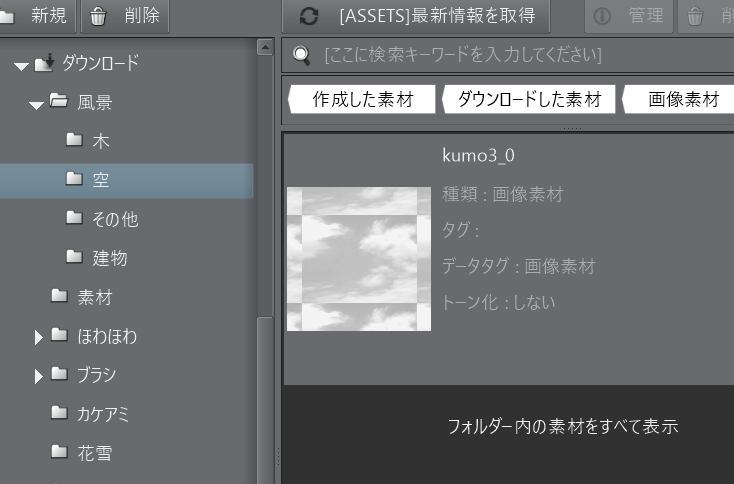Click the [ASSETS]最新情報を取得 refresh button
This screenshot has width=734, height=484.
(x=416, y=16)
